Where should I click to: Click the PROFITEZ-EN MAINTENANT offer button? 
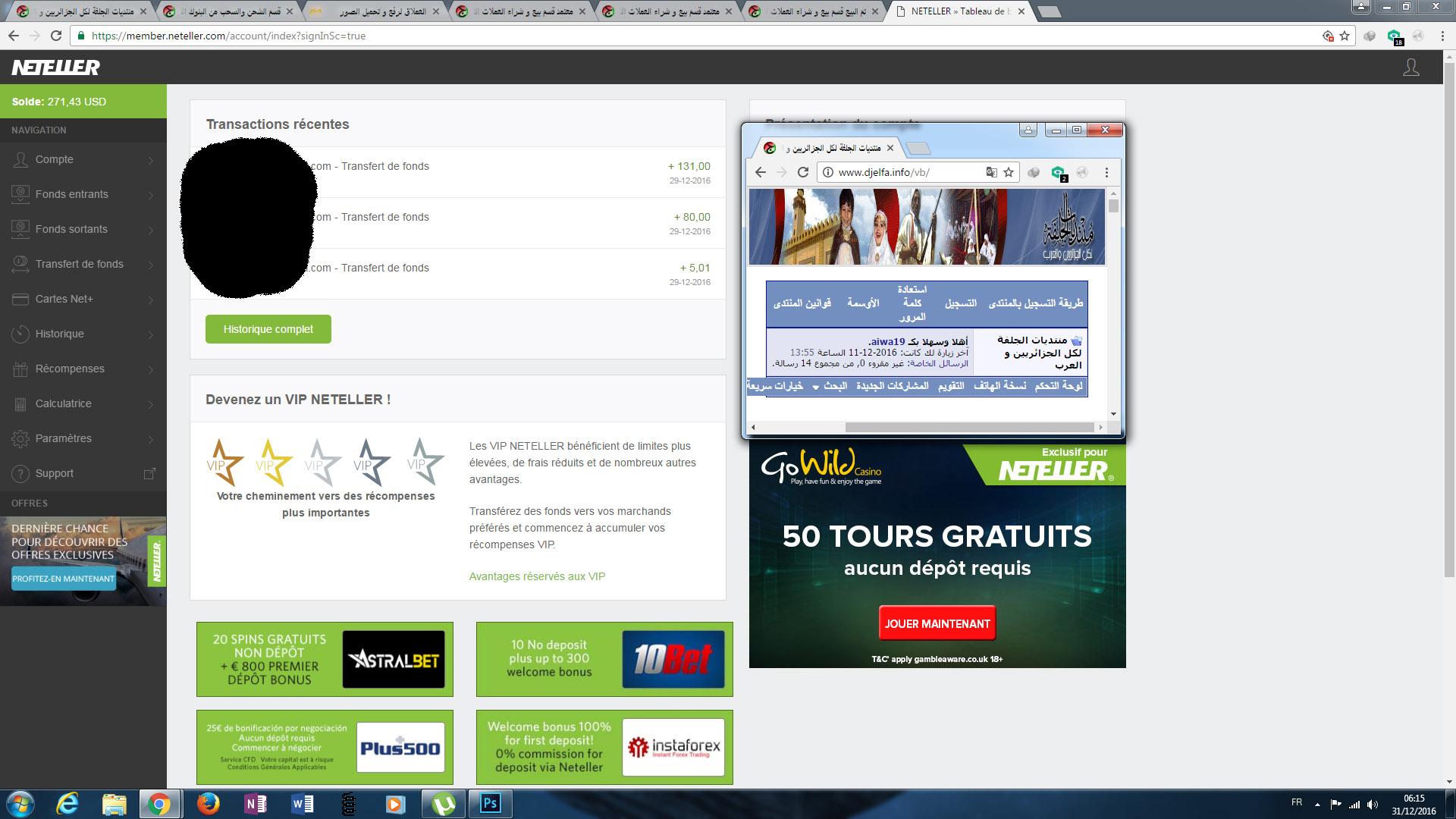click(x=64, y=579)
